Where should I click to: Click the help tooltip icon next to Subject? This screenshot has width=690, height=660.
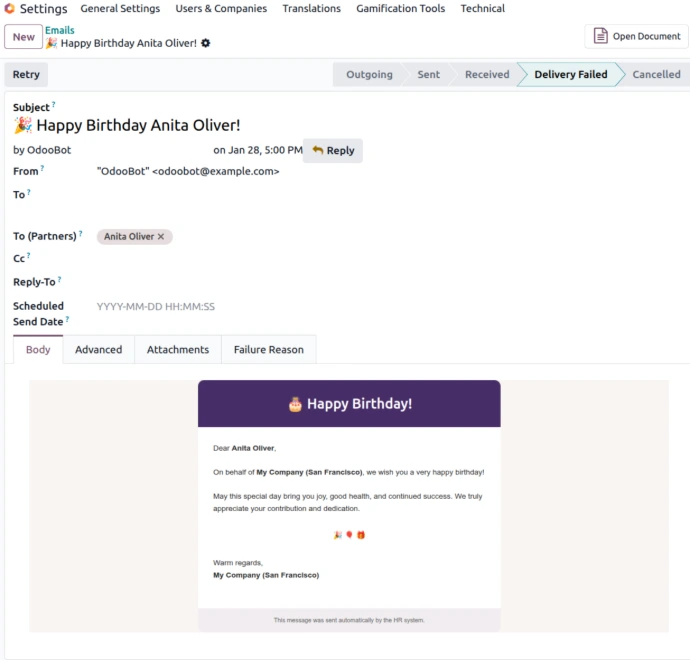[x=54, y=104]
